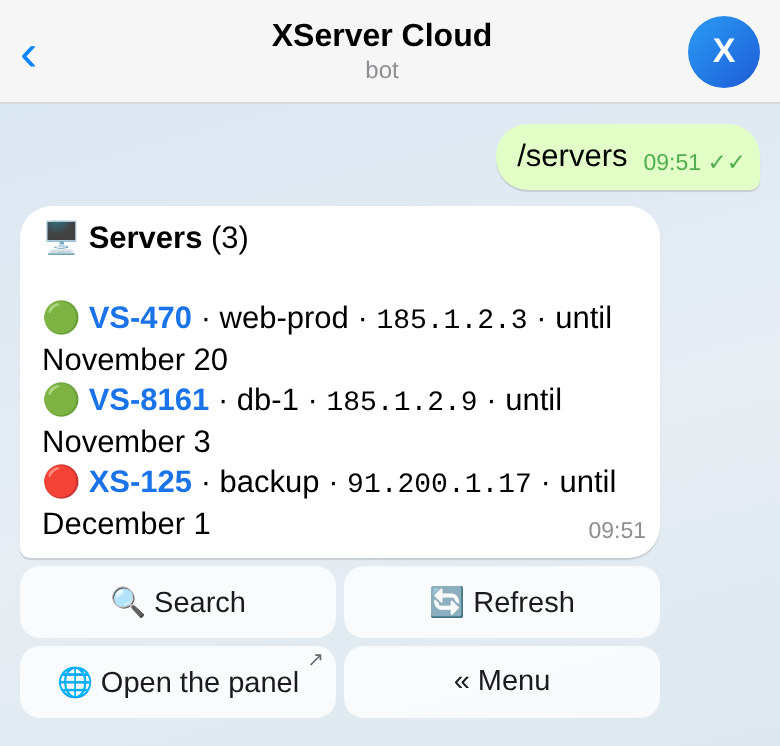Screen dimensions: 780x746
Task: Copy the IP address 185.1.2.9
Action: [x=401, y=401]
